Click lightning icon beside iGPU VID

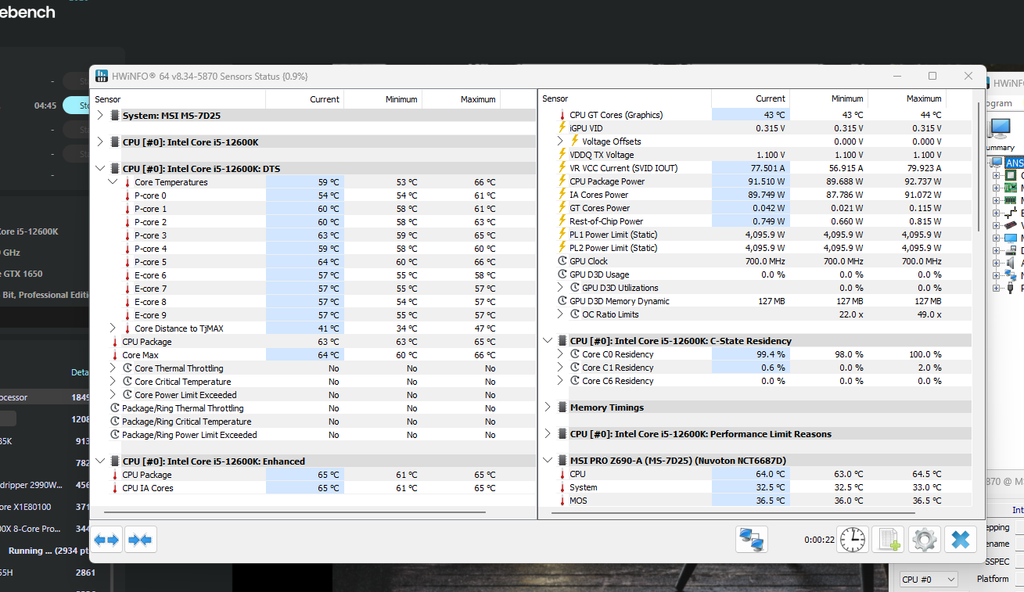coord(562,128)
